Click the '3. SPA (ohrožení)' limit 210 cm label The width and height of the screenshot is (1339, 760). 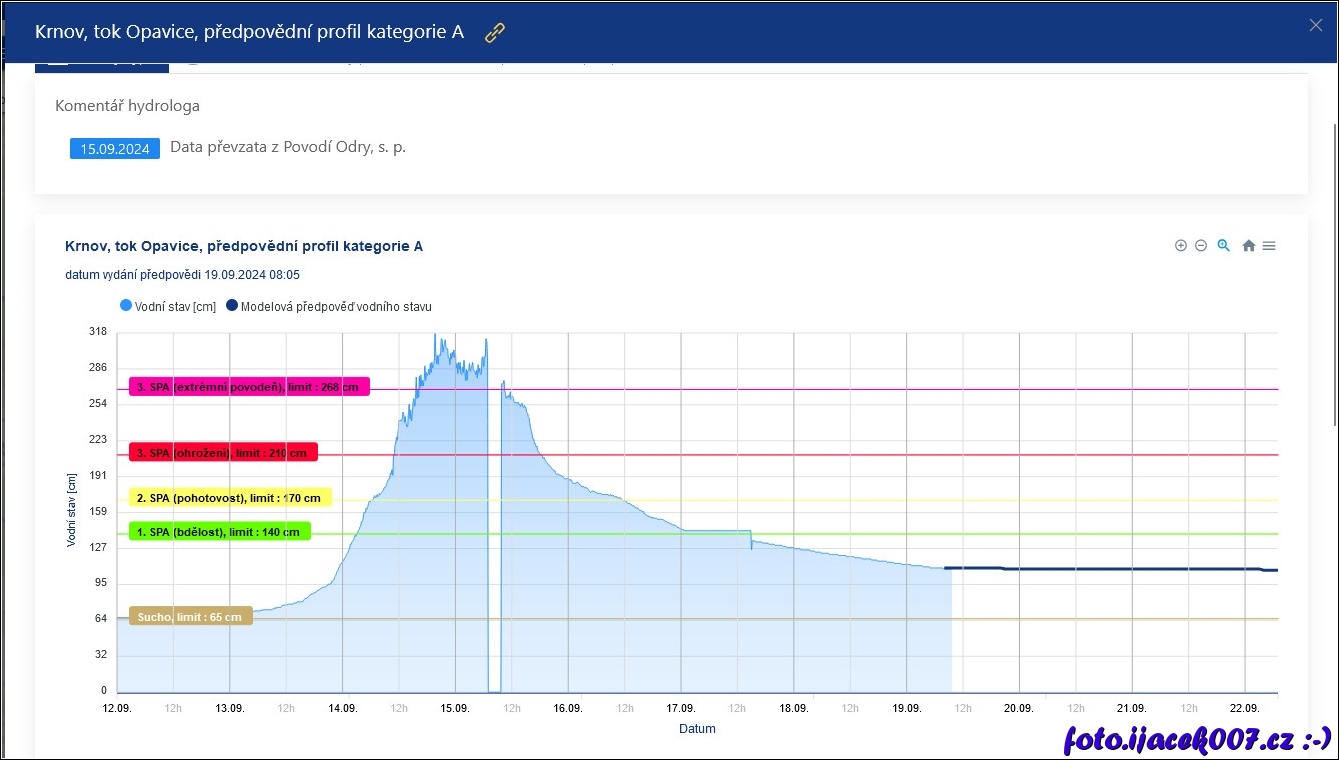pyautogui.click(x=223, y=453)
